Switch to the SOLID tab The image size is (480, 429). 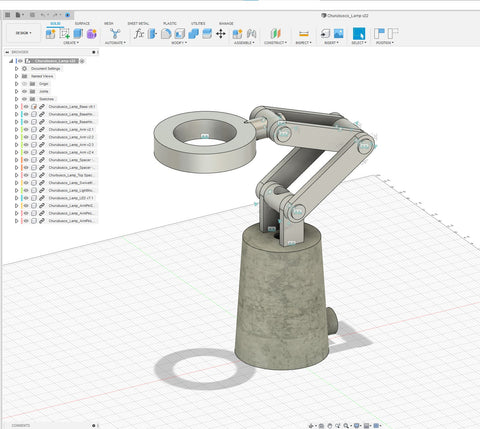click(x=55, y=23)
